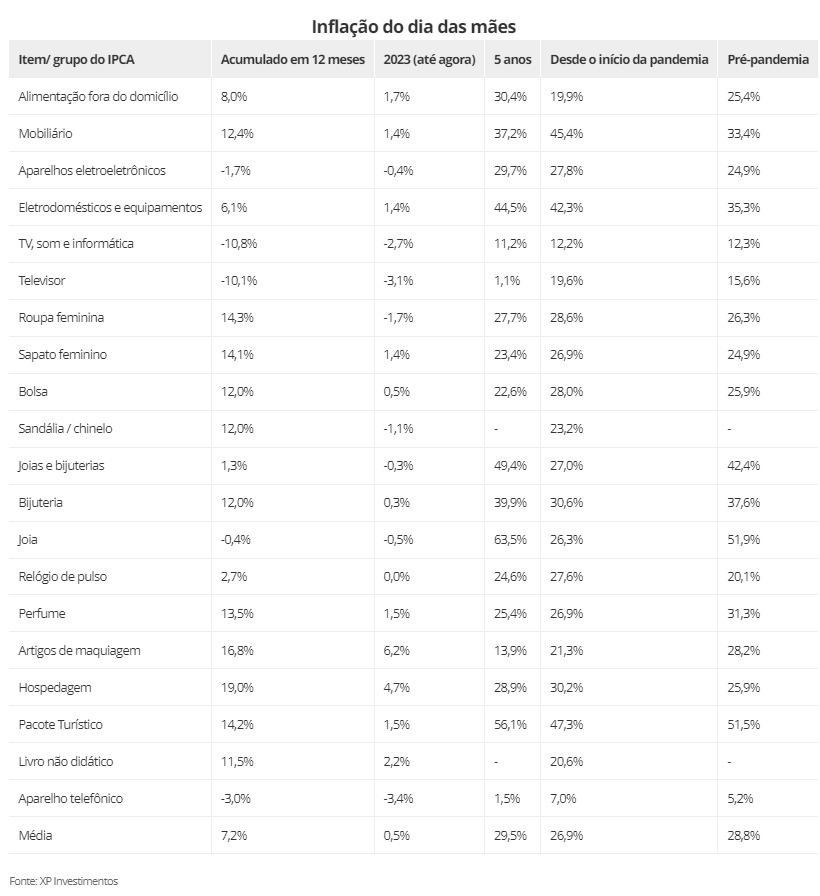The width and height of the screenshot is (820, 896).
Task: Select 'Eletrodomésticos e equipamentos' row label
Action: coord(110,207)
